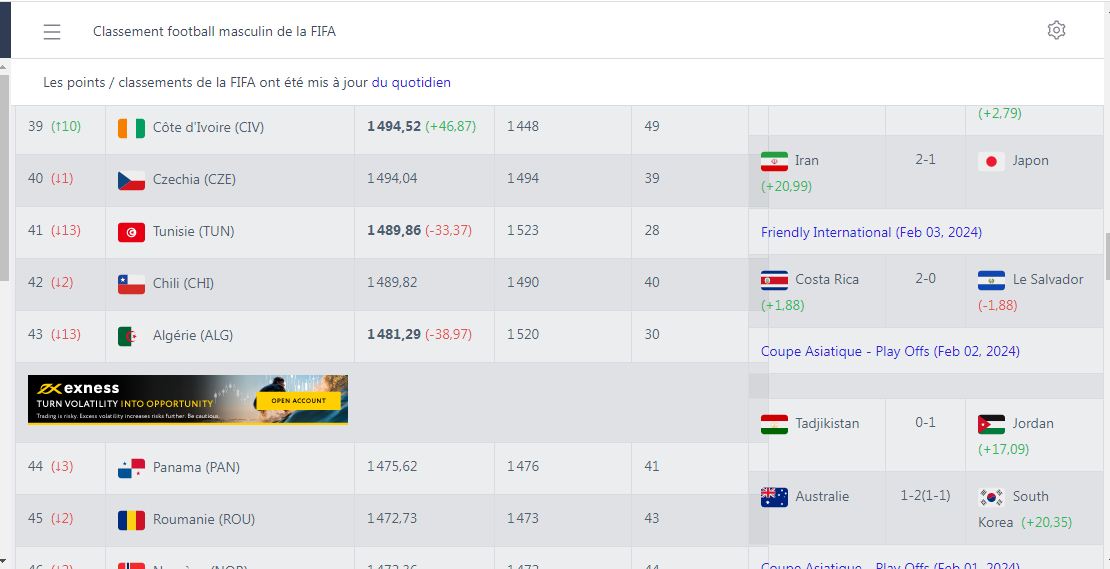Click the Exness advertisement banner logo
Viewport: 1110px width, 569px height.
[x=75, y=388]
